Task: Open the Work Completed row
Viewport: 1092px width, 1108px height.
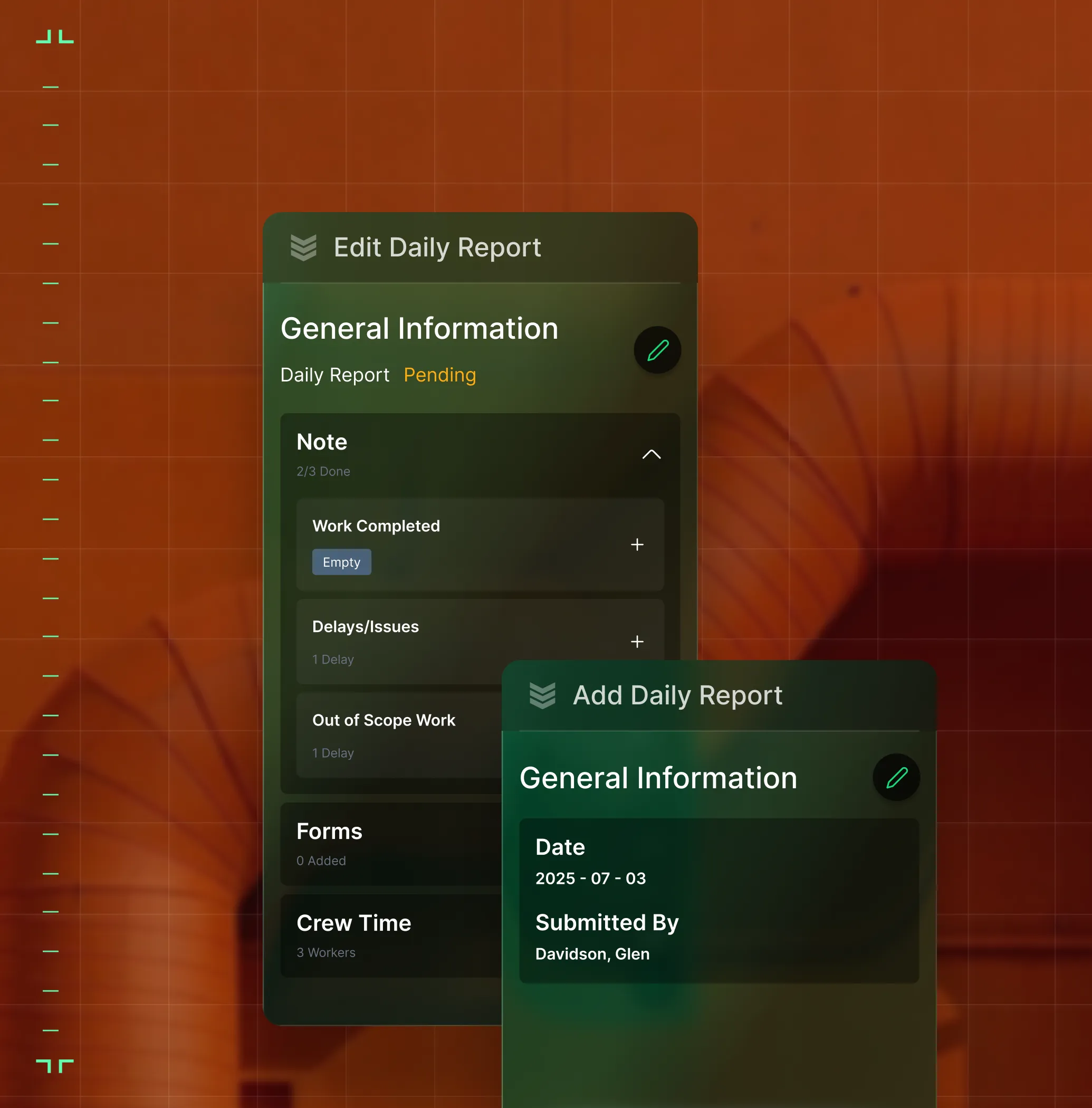Action: (480, 545)
